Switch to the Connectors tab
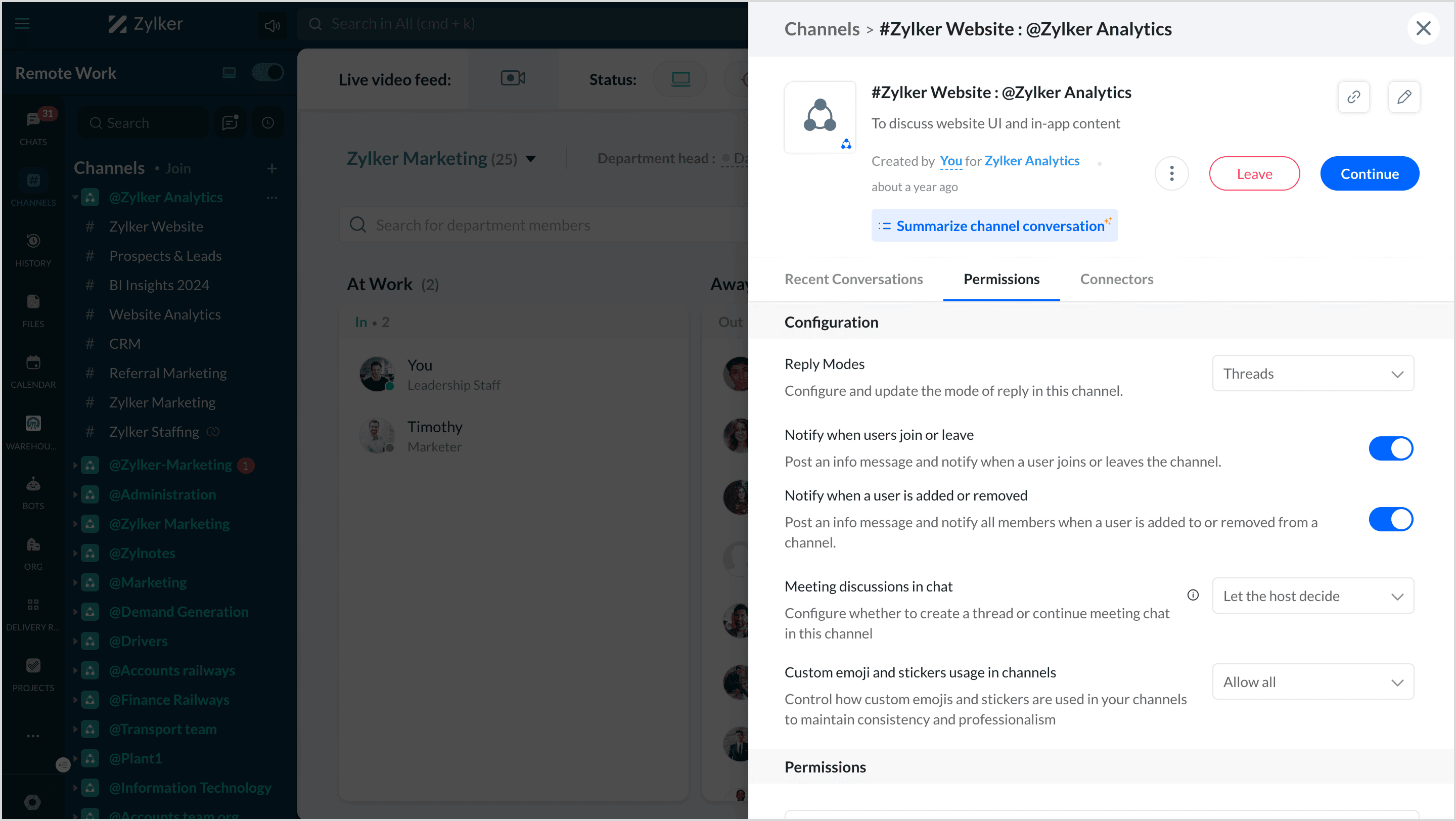Viewport: 1456px width, 821px height. pyautogui.click(x=1116, y=279)
